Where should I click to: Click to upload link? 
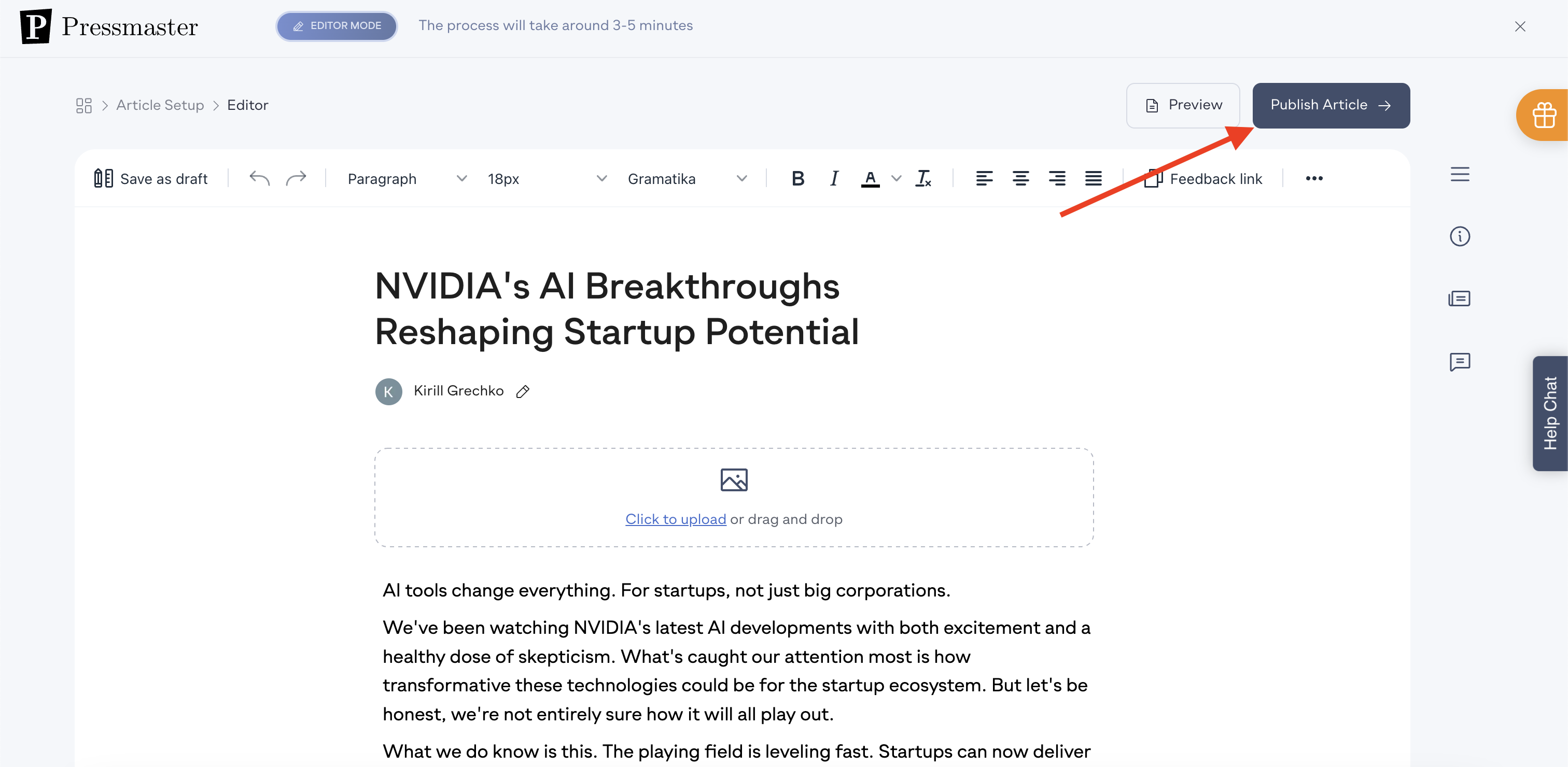coord(676,519)
